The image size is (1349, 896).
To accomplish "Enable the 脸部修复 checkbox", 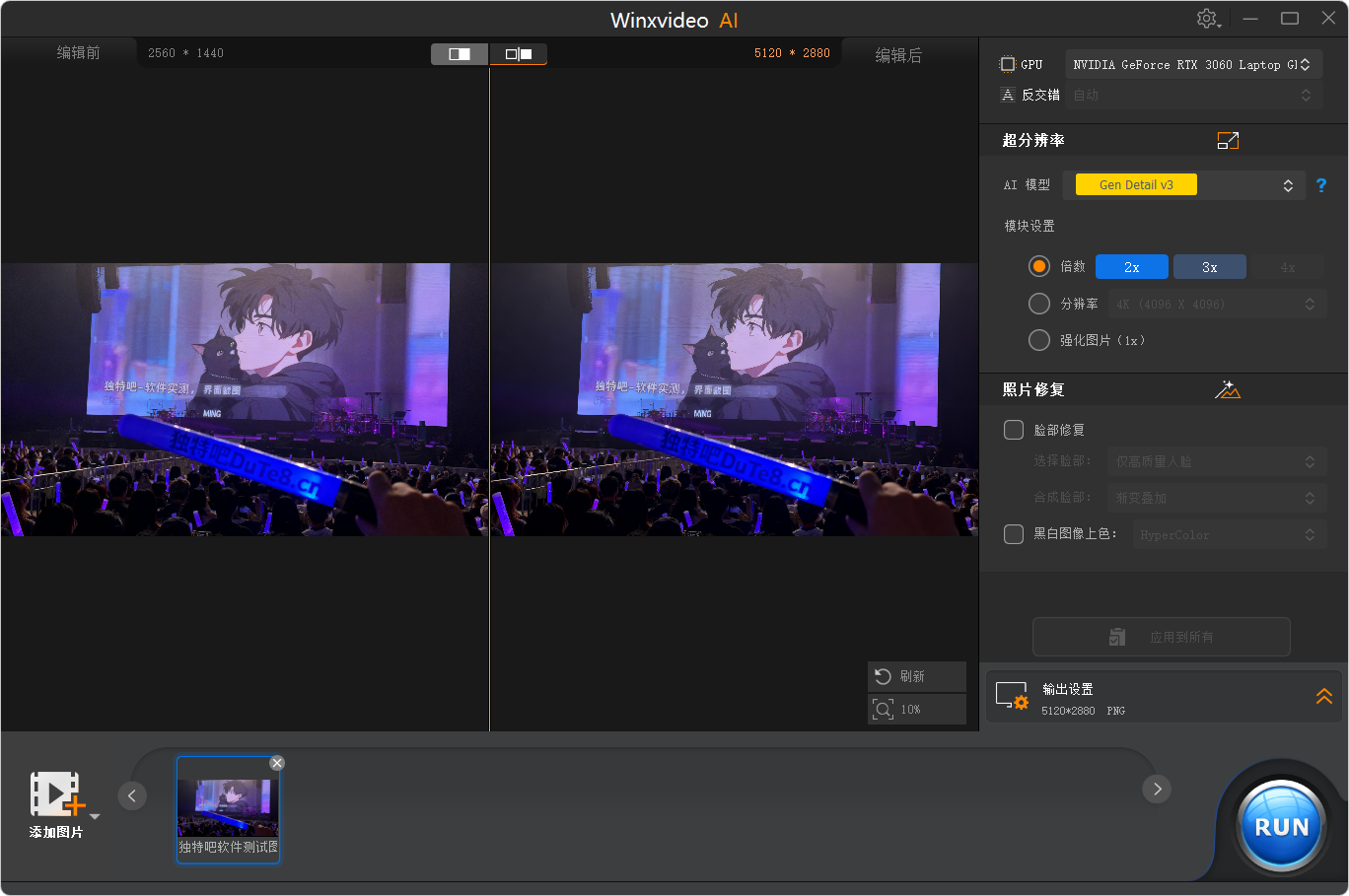I will (x=1014, y=430).
